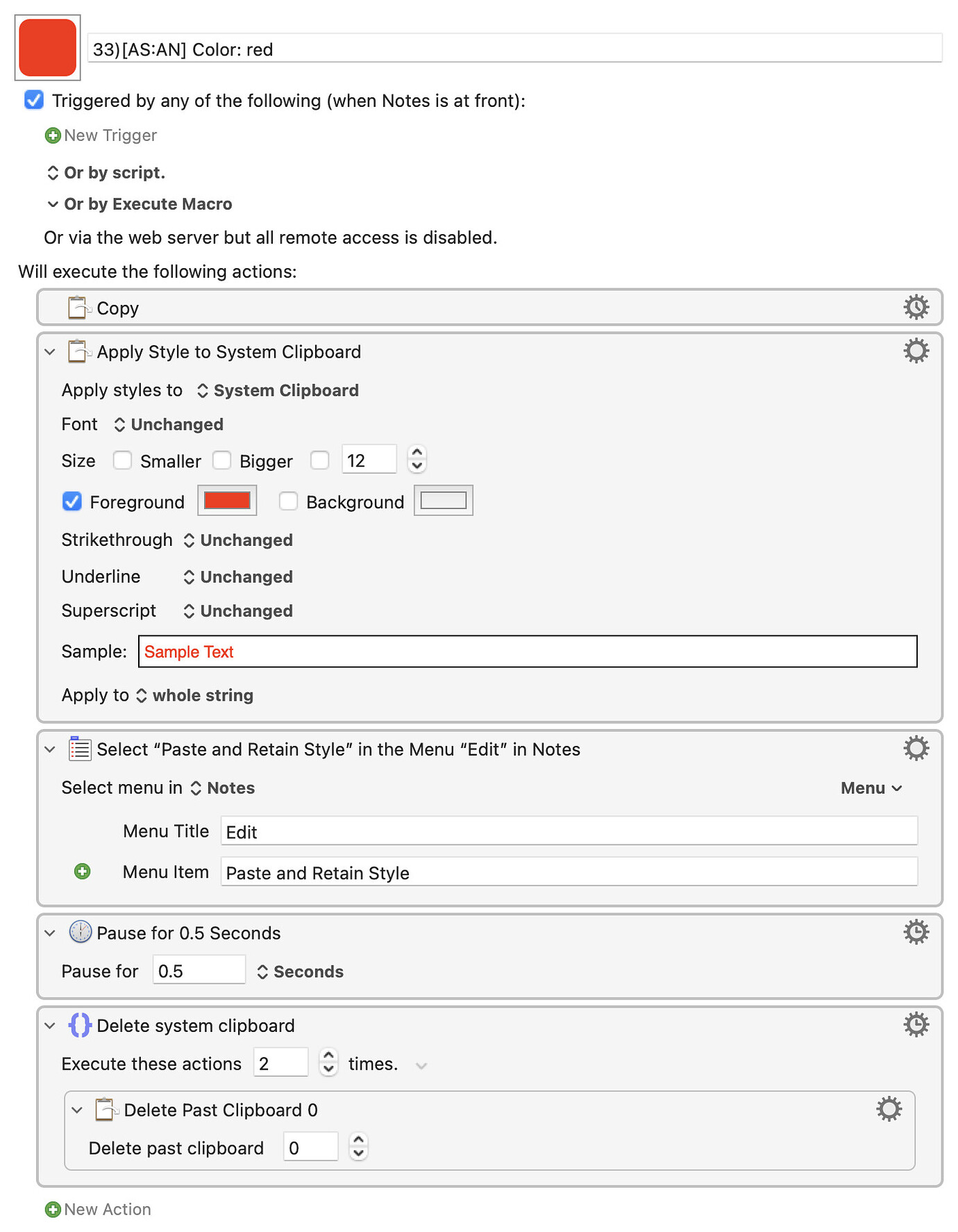958x1232 pixels.
Task: Enable the Background color checkbox
Action: 288,501
